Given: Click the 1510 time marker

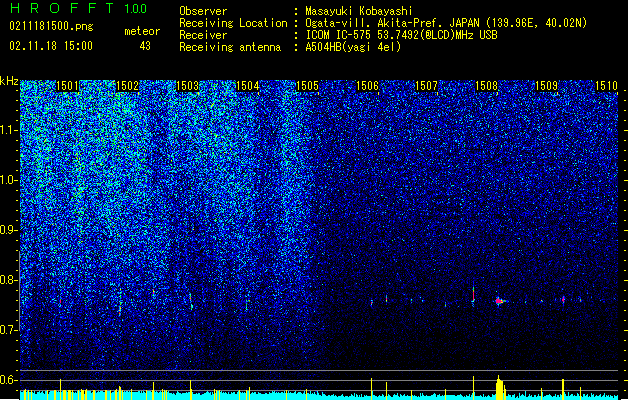Looking at the screenshot, I should pyautogui.click(x=606, y=86).
